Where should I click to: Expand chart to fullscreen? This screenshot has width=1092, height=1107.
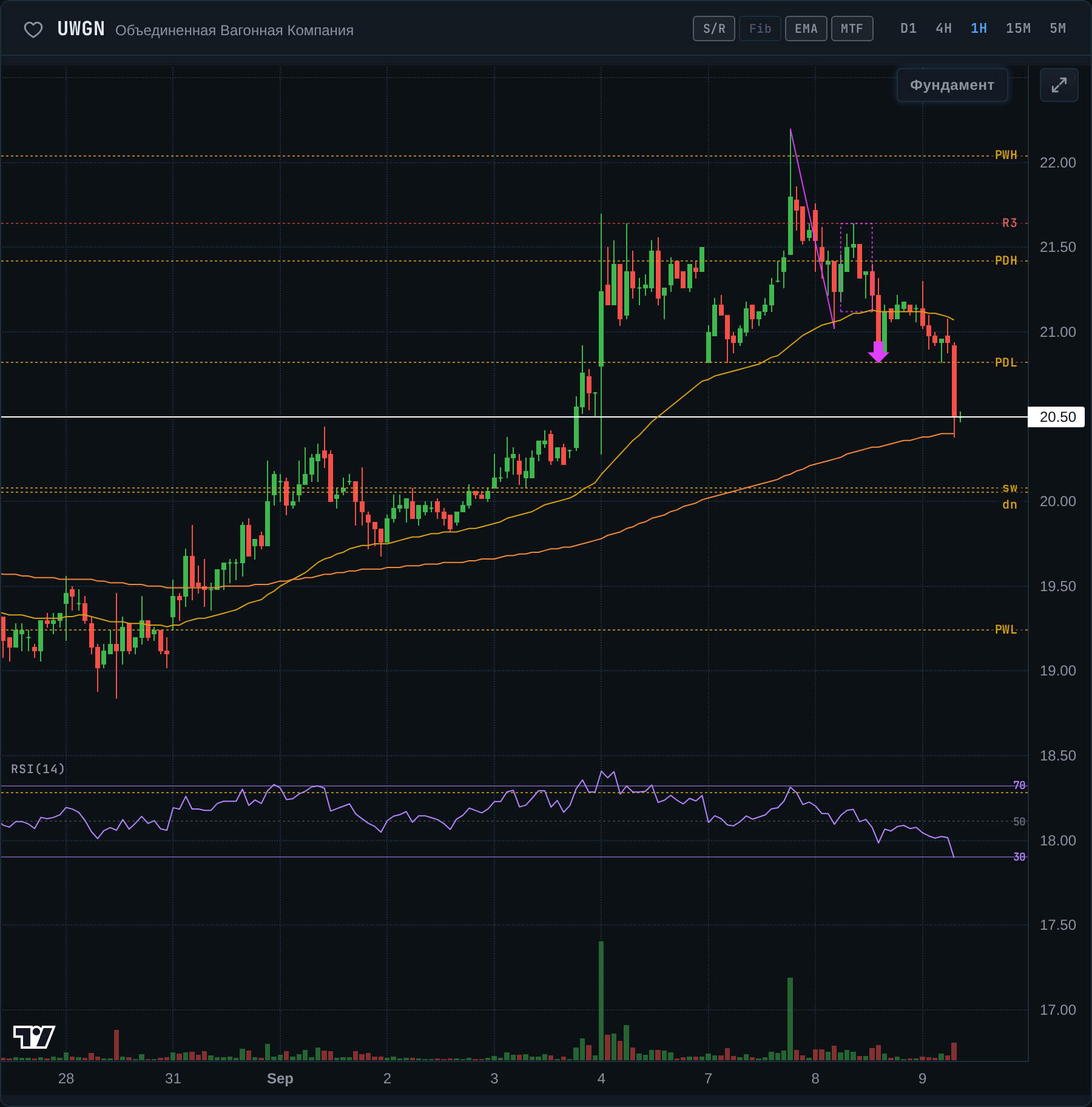point(1059,85)
